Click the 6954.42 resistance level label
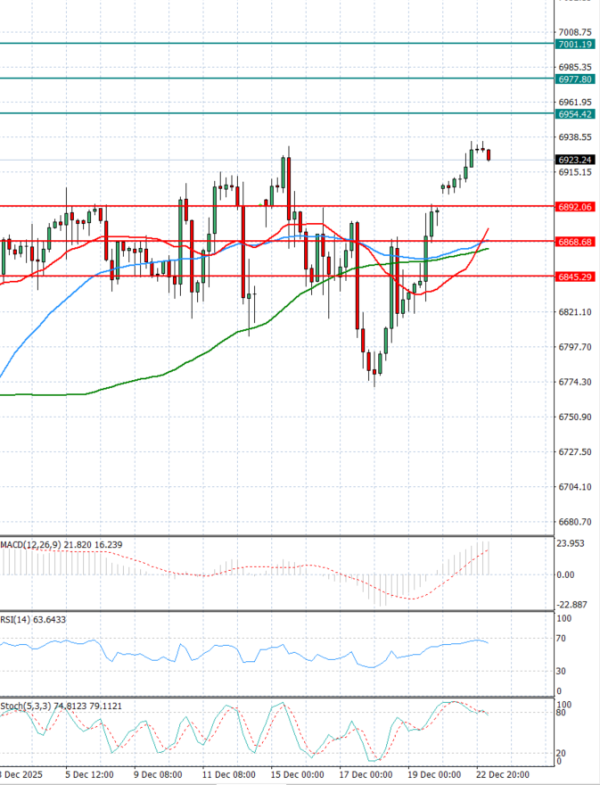The height and width of the screenshot is (785, 600). pos(577,114)
